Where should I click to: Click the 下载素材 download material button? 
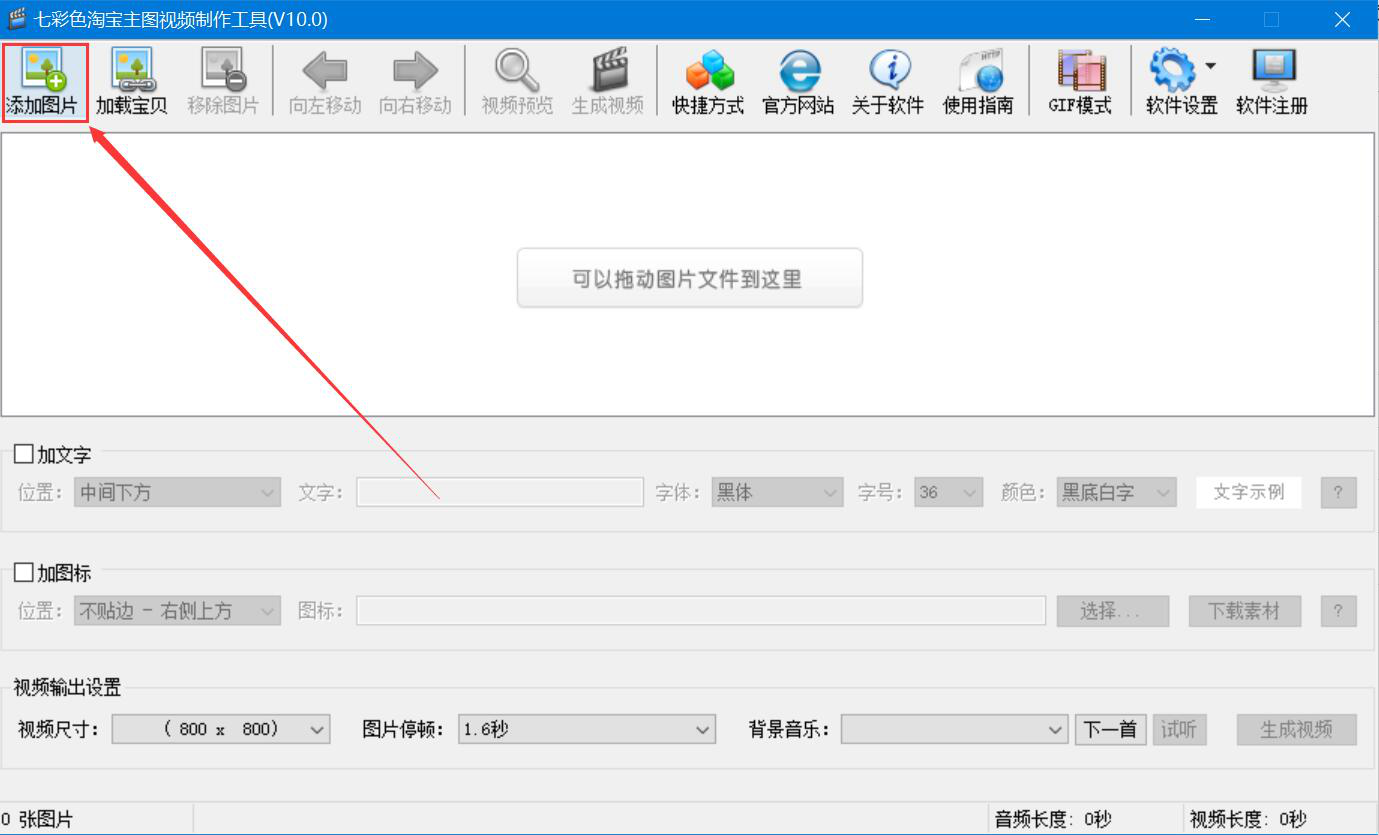[x=1245, y=610]
